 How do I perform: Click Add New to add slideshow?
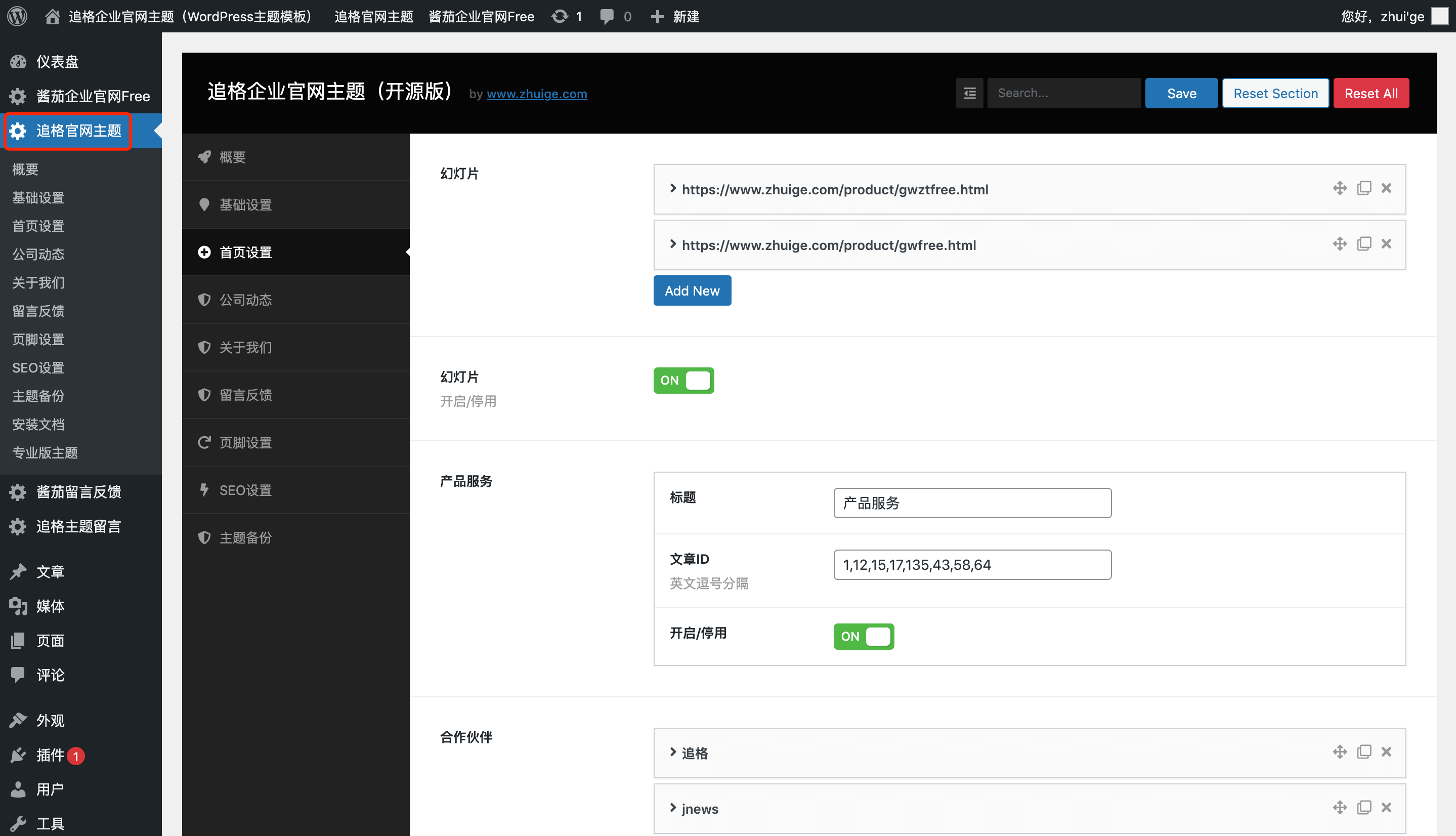click(692, 290)
